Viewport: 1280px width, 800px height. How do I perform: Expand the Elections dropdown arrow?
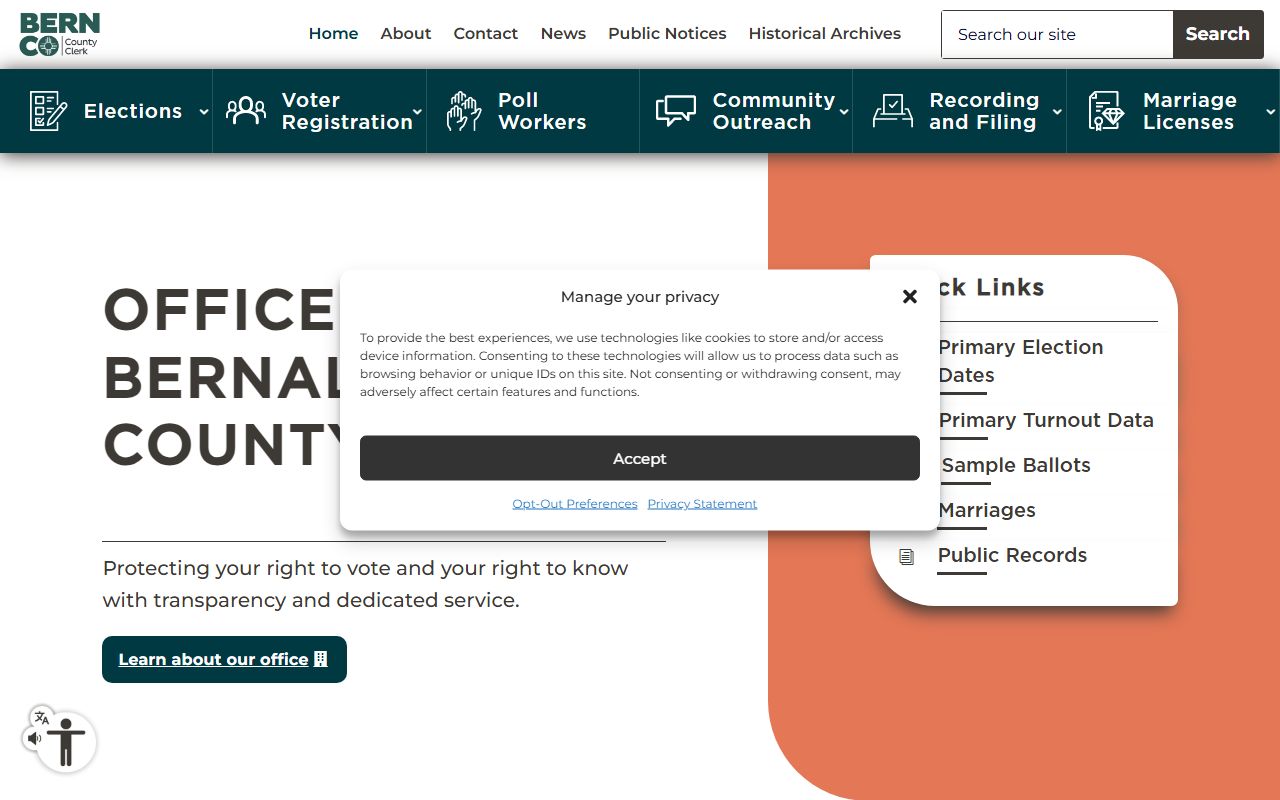tap(204, 112)
